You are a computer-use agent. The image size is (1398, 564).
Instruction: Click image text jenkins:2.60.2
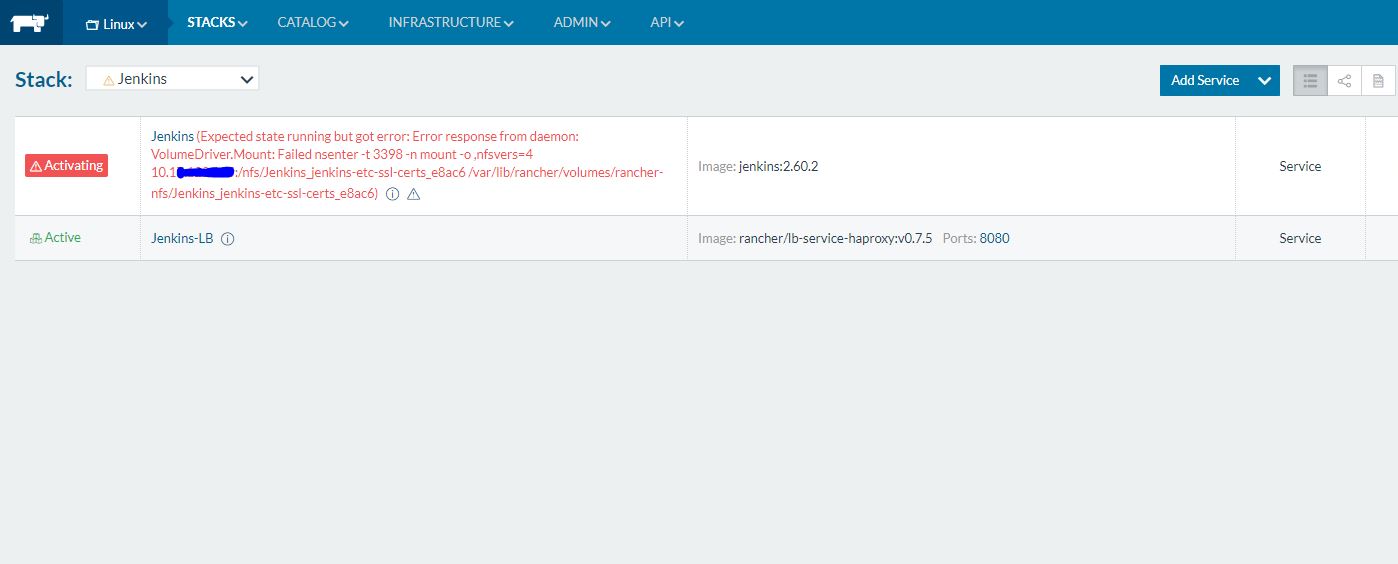[x=778, y=166]
